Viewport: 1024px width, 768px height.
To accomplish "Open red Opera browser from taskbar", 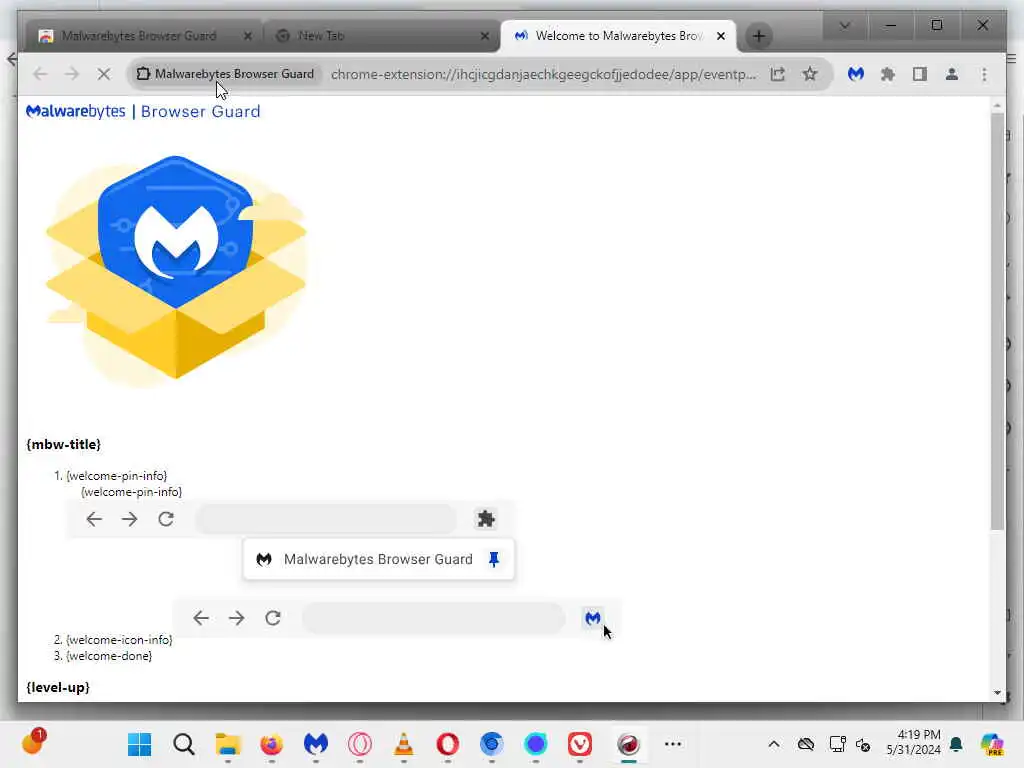I will click(x=447, y=744).
